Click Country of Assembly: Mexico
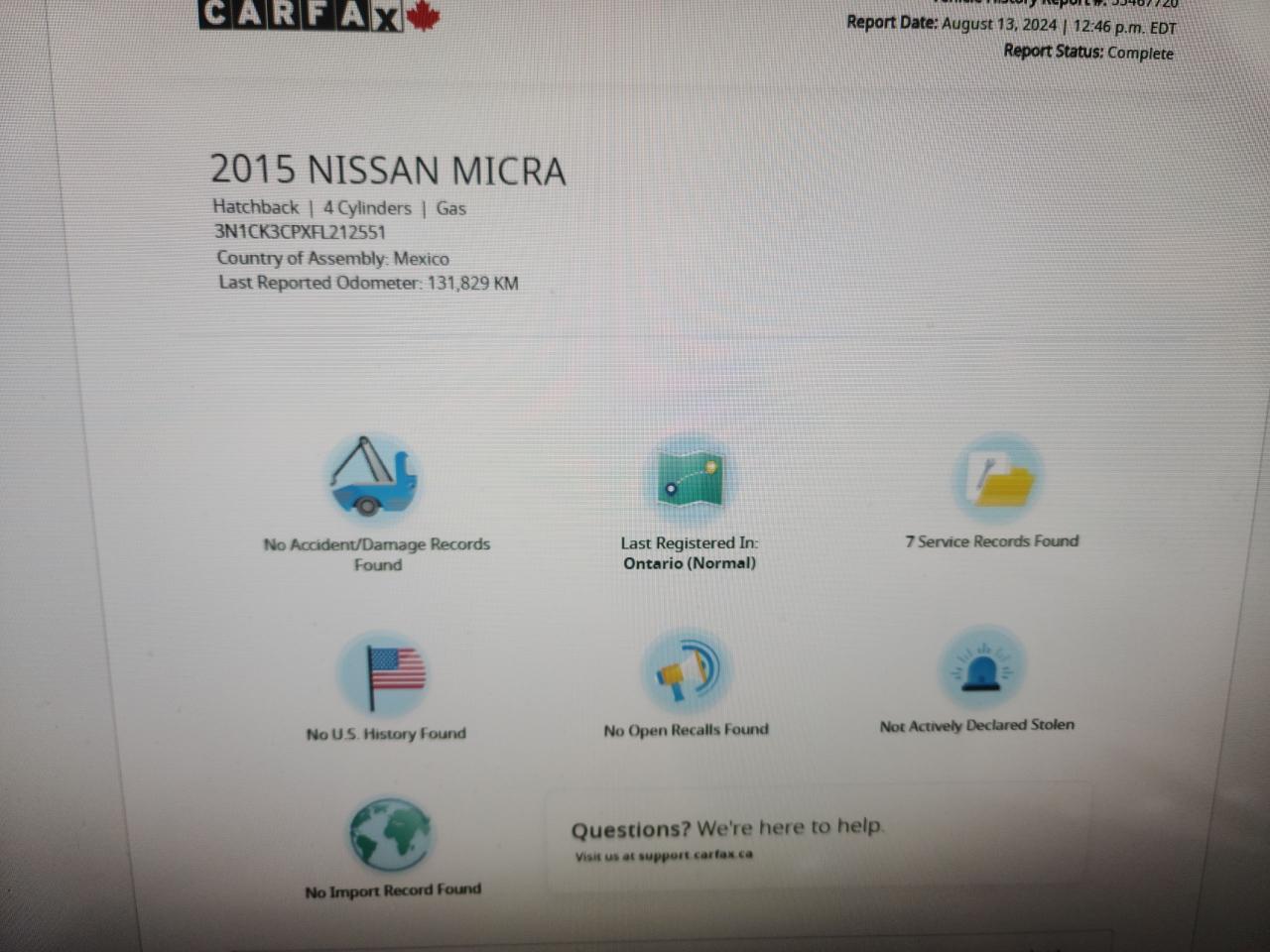 (x=332, y=259)
